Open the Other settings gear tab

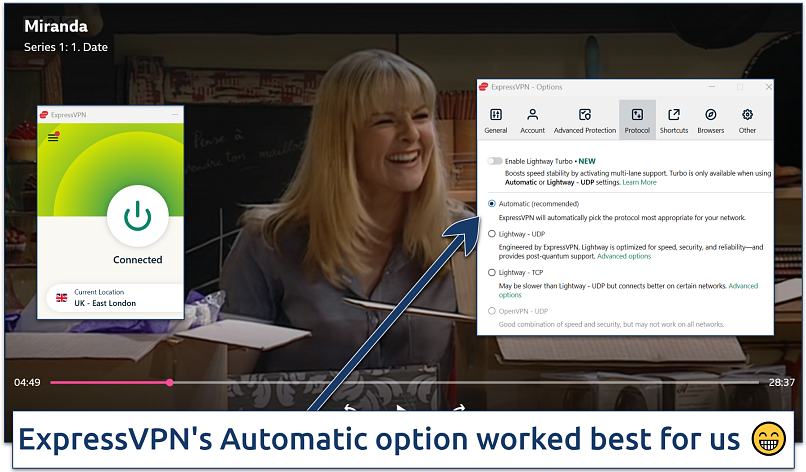(747, 119)
